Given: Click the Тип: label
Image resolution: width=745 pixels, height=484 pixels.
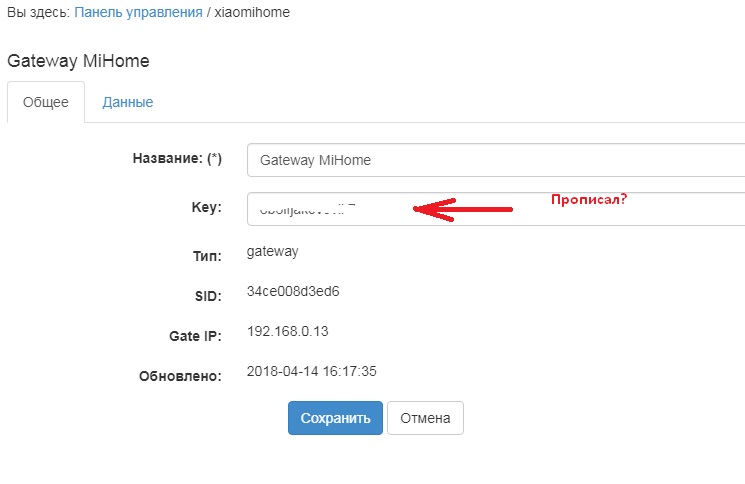Looking at the screenshot, I should point(206,256).
